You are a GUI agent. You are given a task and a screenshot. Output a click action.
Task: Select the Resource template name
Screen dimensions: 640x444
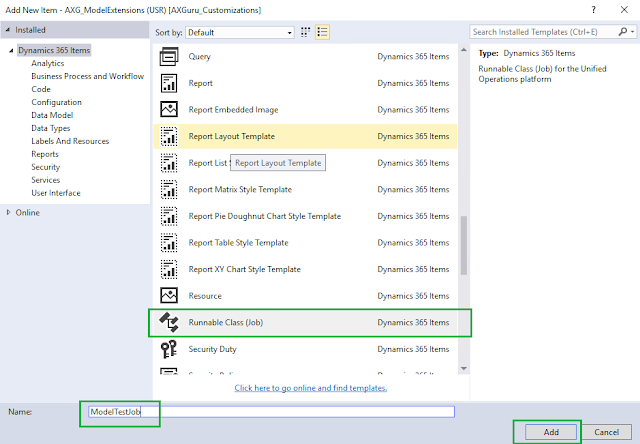click(205, 295)
